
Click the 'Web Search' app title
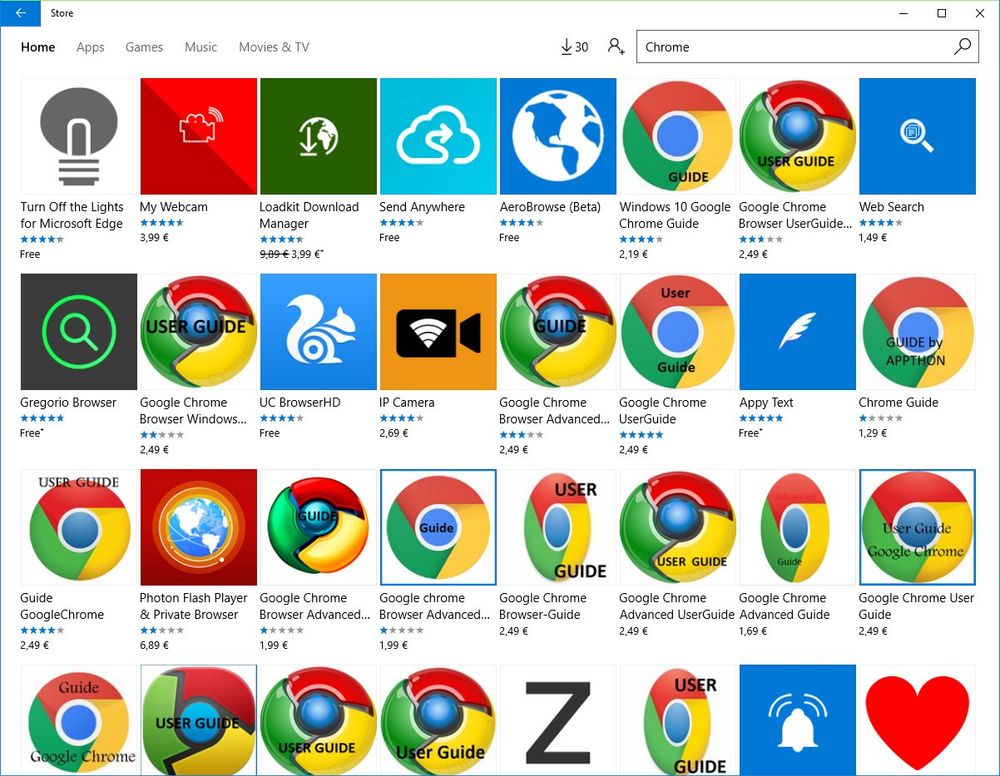coord(891,207)
